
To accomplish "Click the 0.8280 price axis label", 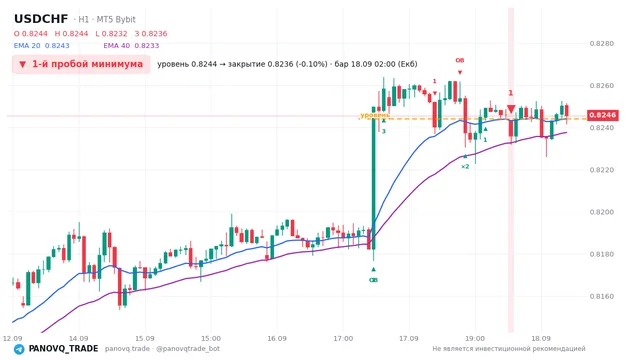I will (602, 44).
